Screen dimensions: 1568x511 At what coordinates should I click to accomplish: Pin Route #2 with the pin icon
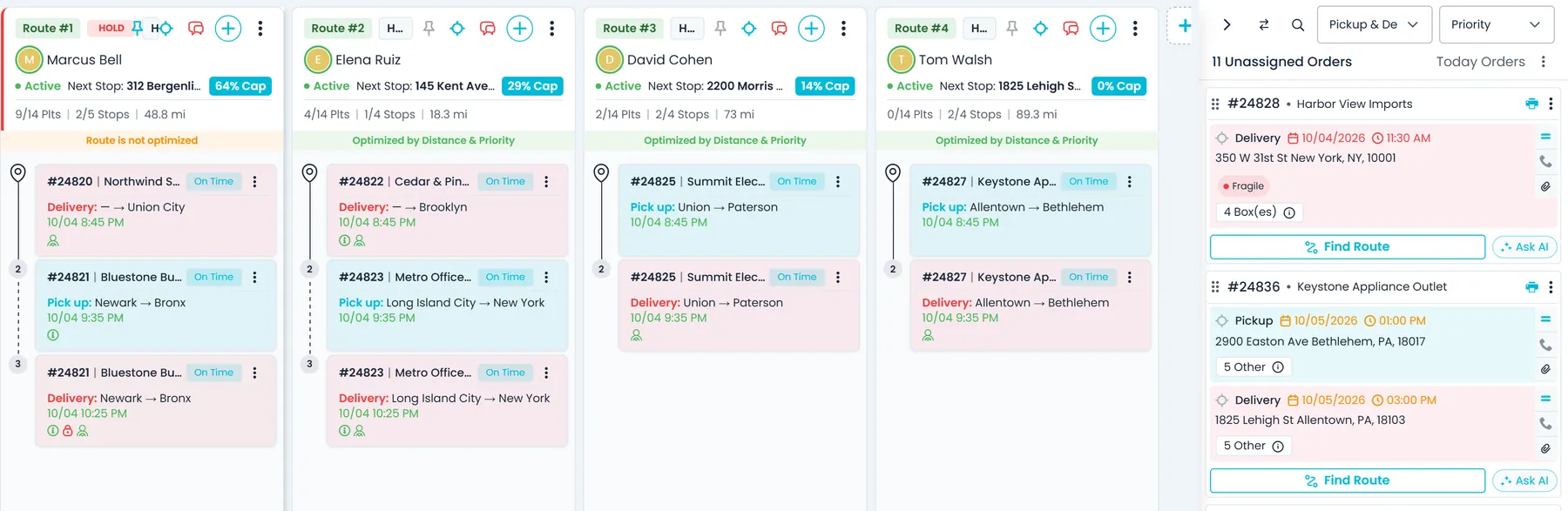pos(429,29)
